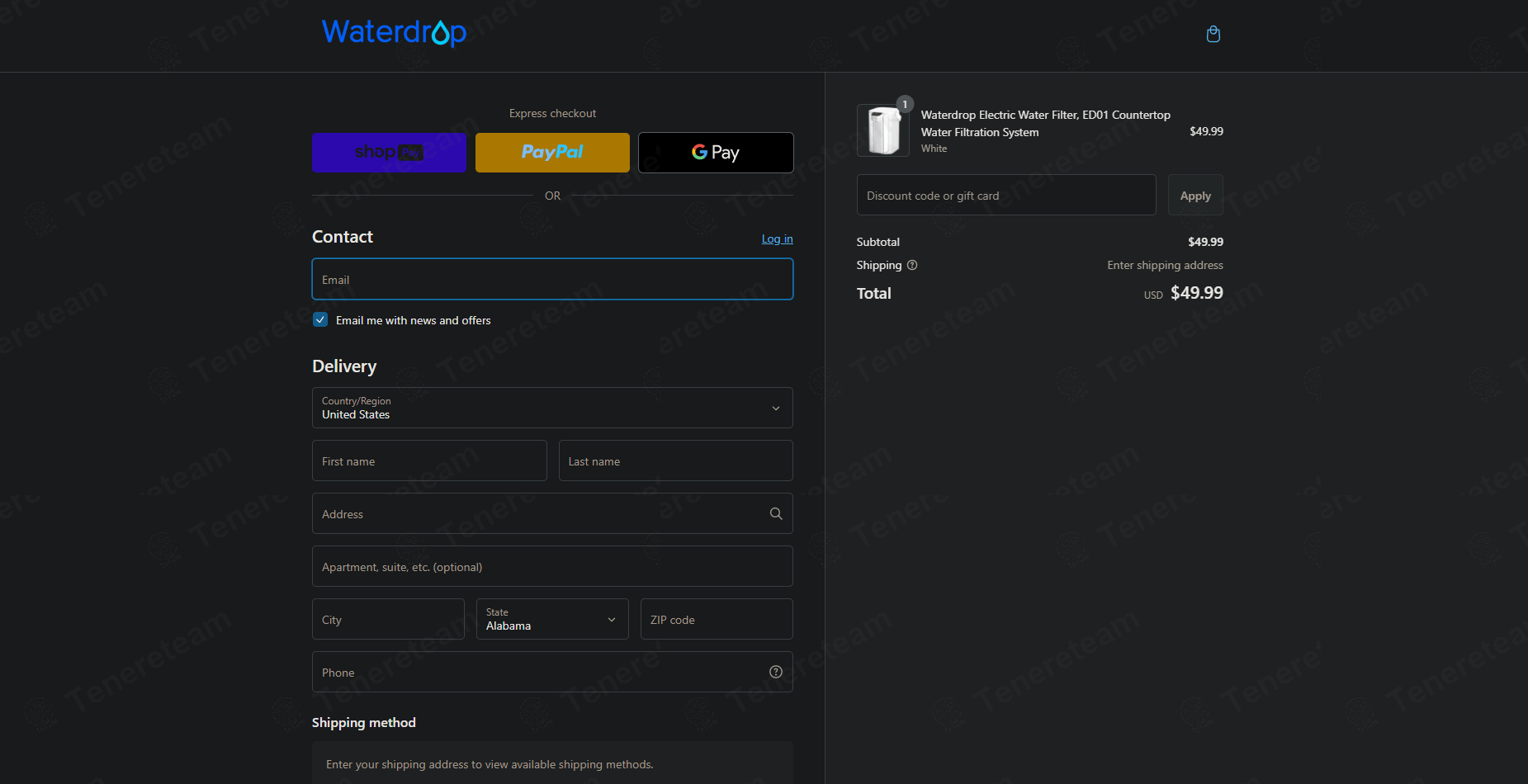Click the 'Shipping method' heading
Screen dimensions: 1528x784
(x=364, y=722)
